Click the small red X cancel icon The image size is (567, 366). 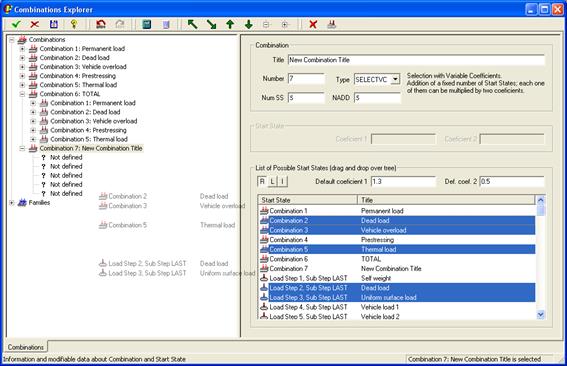pos(35,25)
